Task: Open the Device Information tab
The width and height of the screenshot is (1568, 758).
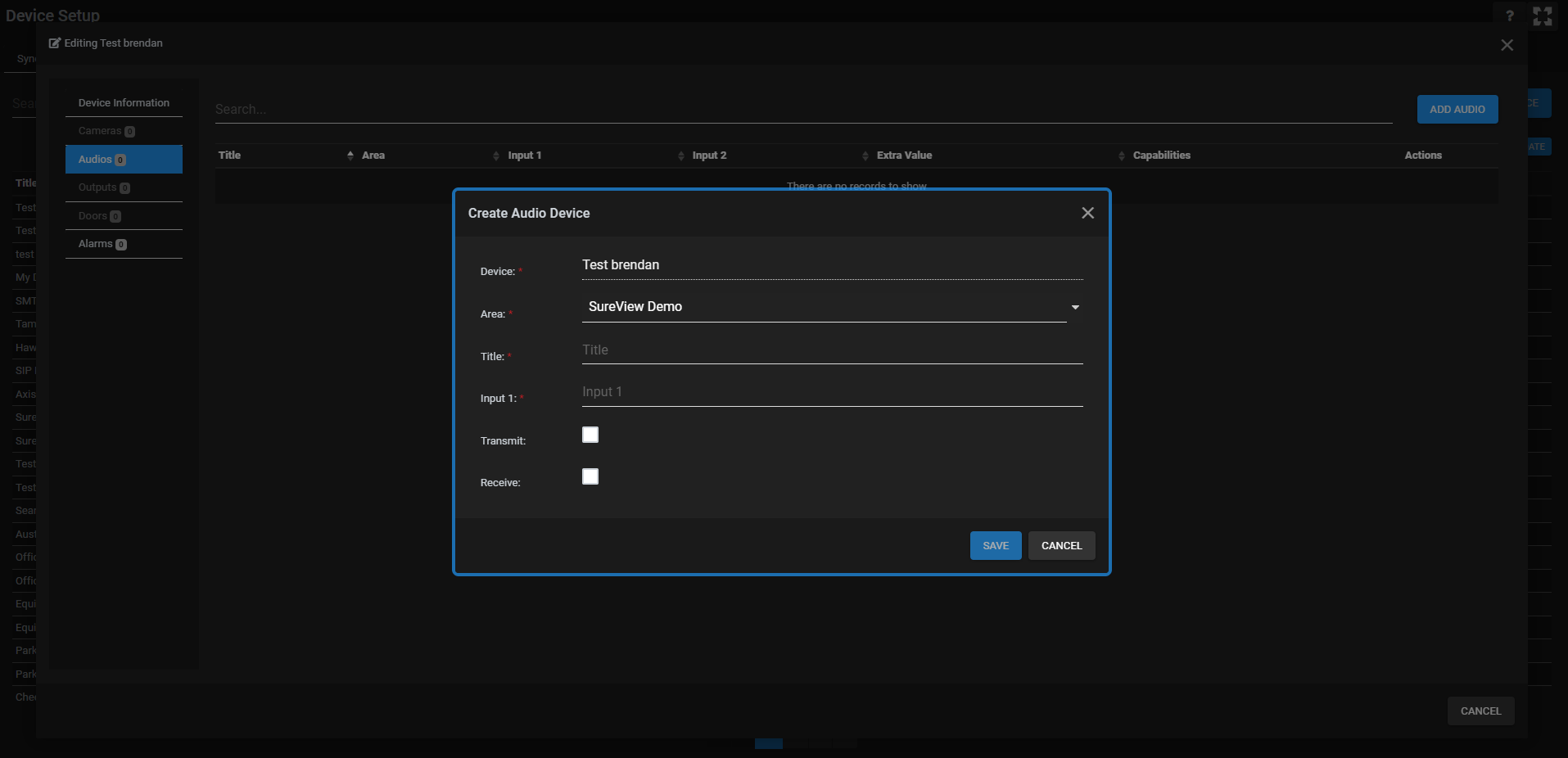Action: [124, 103]
